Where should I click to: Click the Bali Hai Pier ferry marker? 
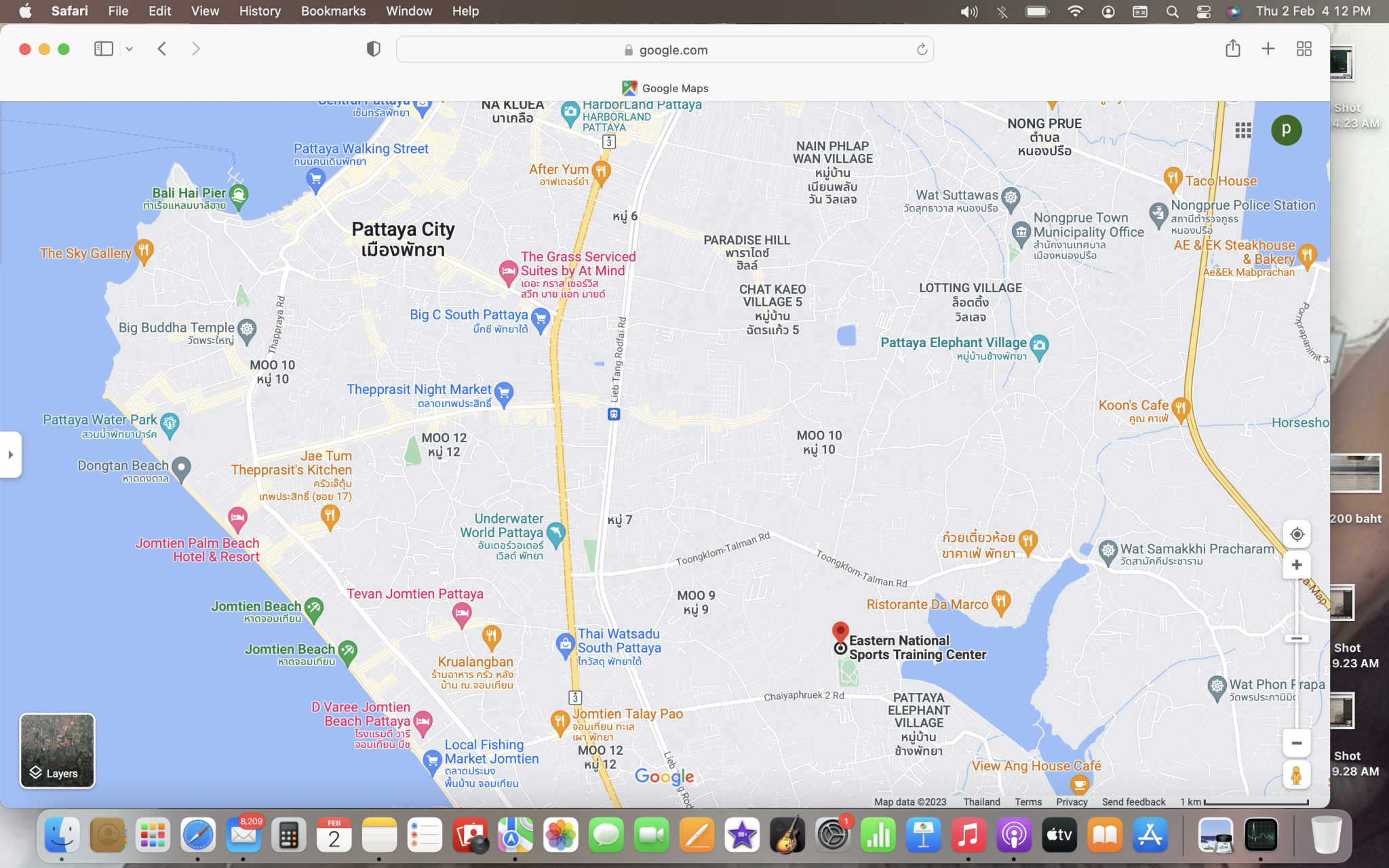pos(238,196)
